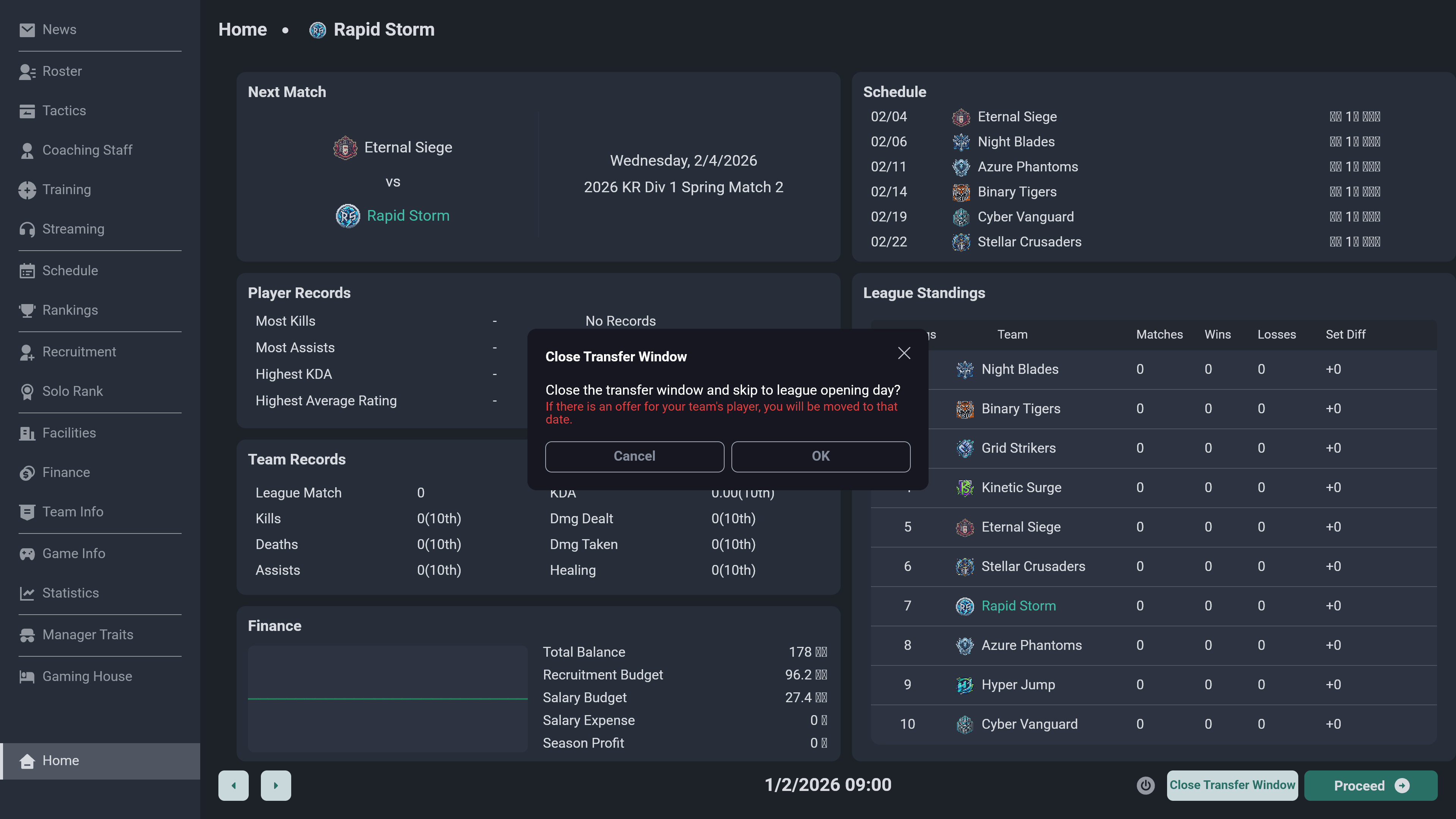This screenshot has width=1456, height=819.
Task: Select Rapid Storm row in League Standings
Action: point(1018,606)
